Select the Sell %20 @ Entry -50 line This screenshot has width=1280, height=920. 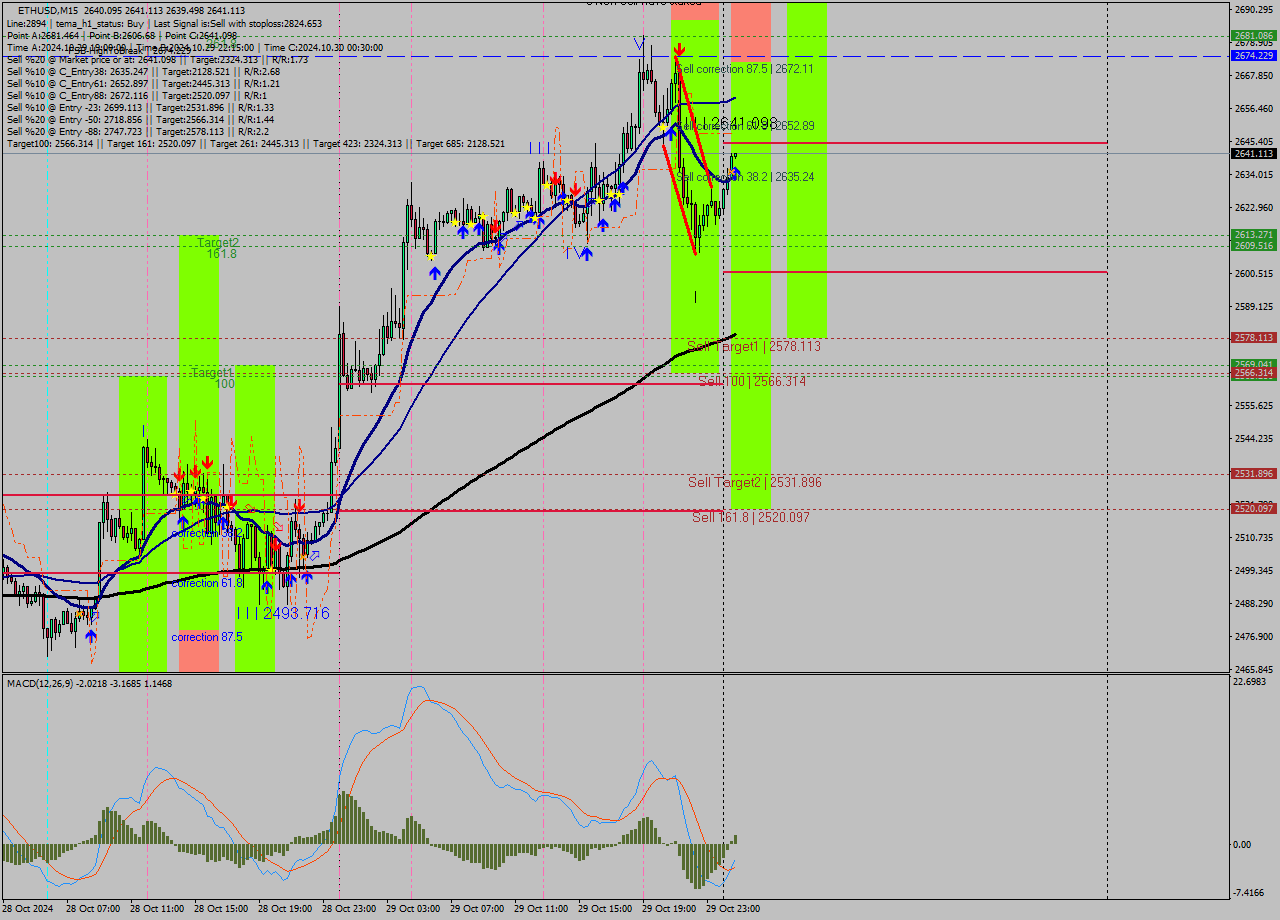[x=140, y=119]
